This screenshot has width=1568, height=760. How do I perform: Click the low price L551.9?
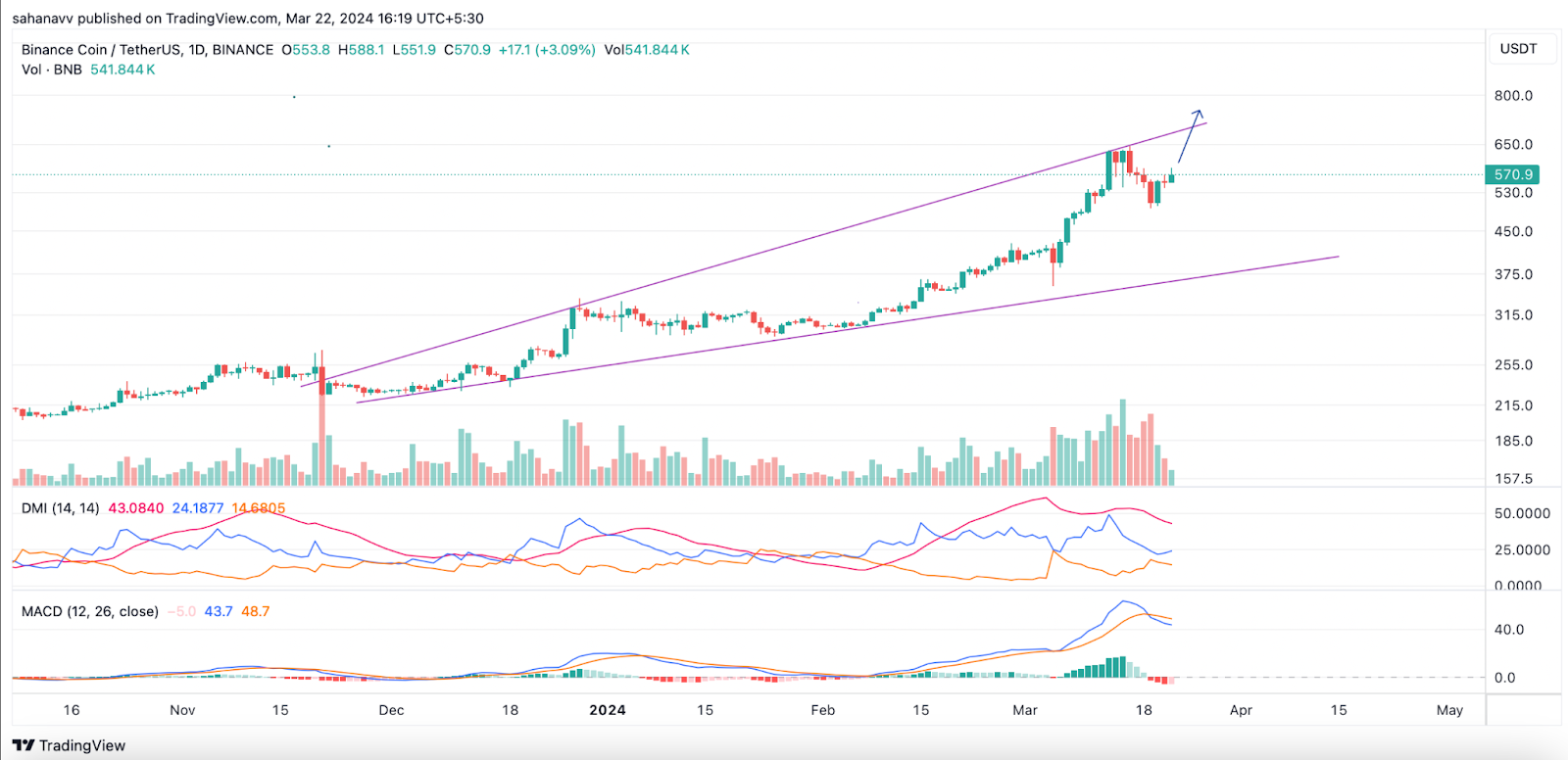click(415, 49)
